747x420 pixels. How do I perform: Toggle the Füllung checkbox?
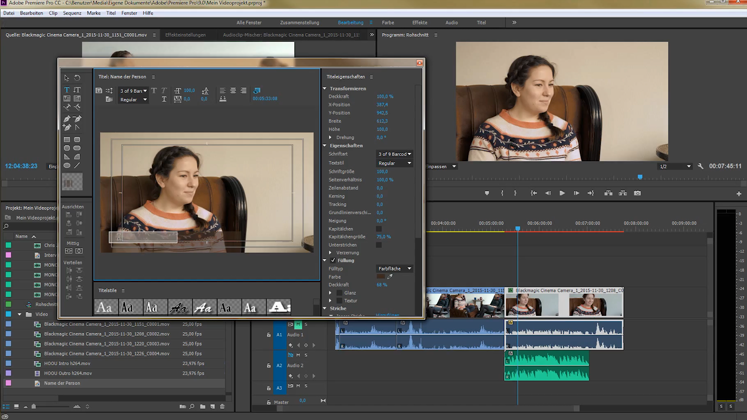coord(334,260)
